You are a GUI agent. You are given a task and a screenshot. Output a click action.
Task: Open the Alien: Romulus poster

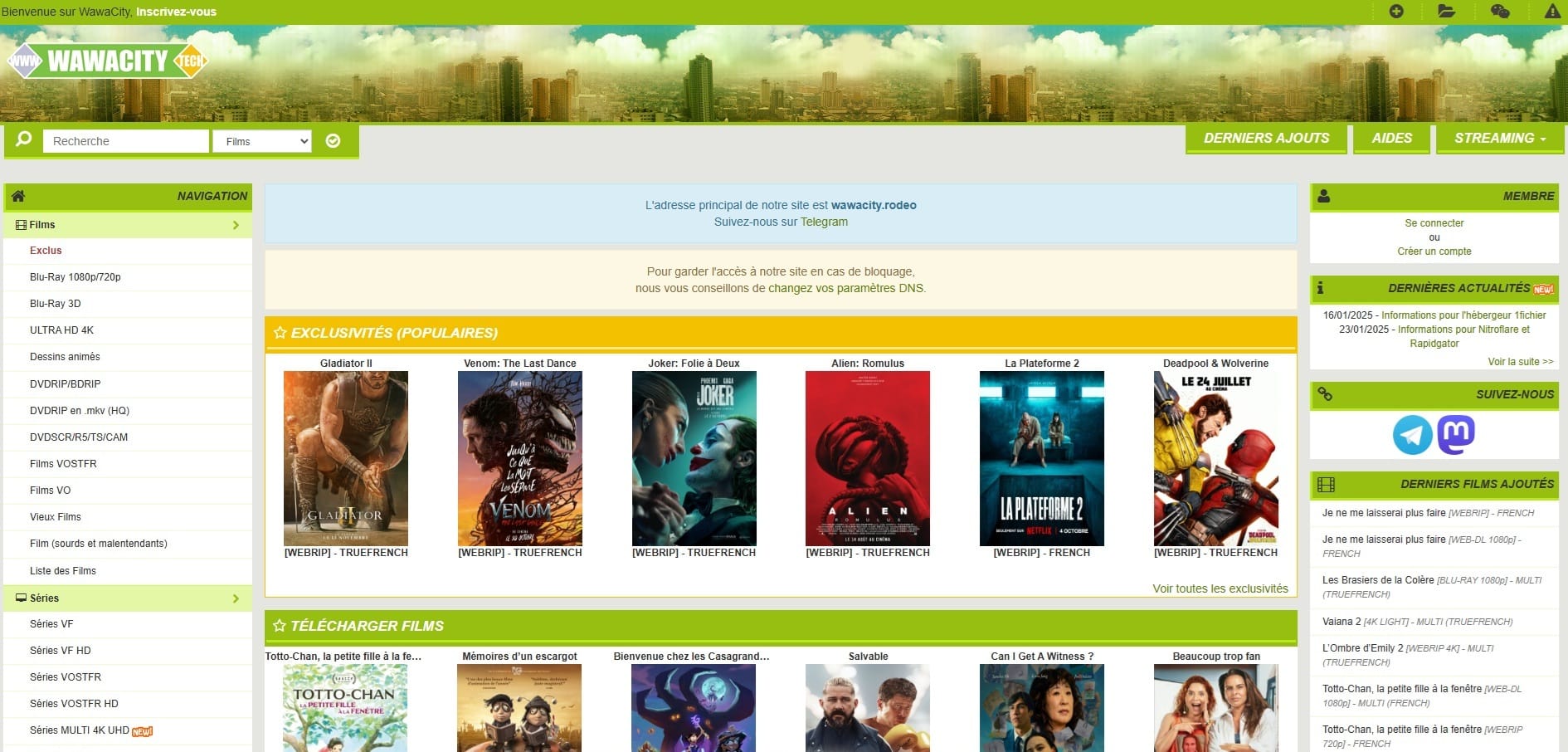(x=868, y=458)
